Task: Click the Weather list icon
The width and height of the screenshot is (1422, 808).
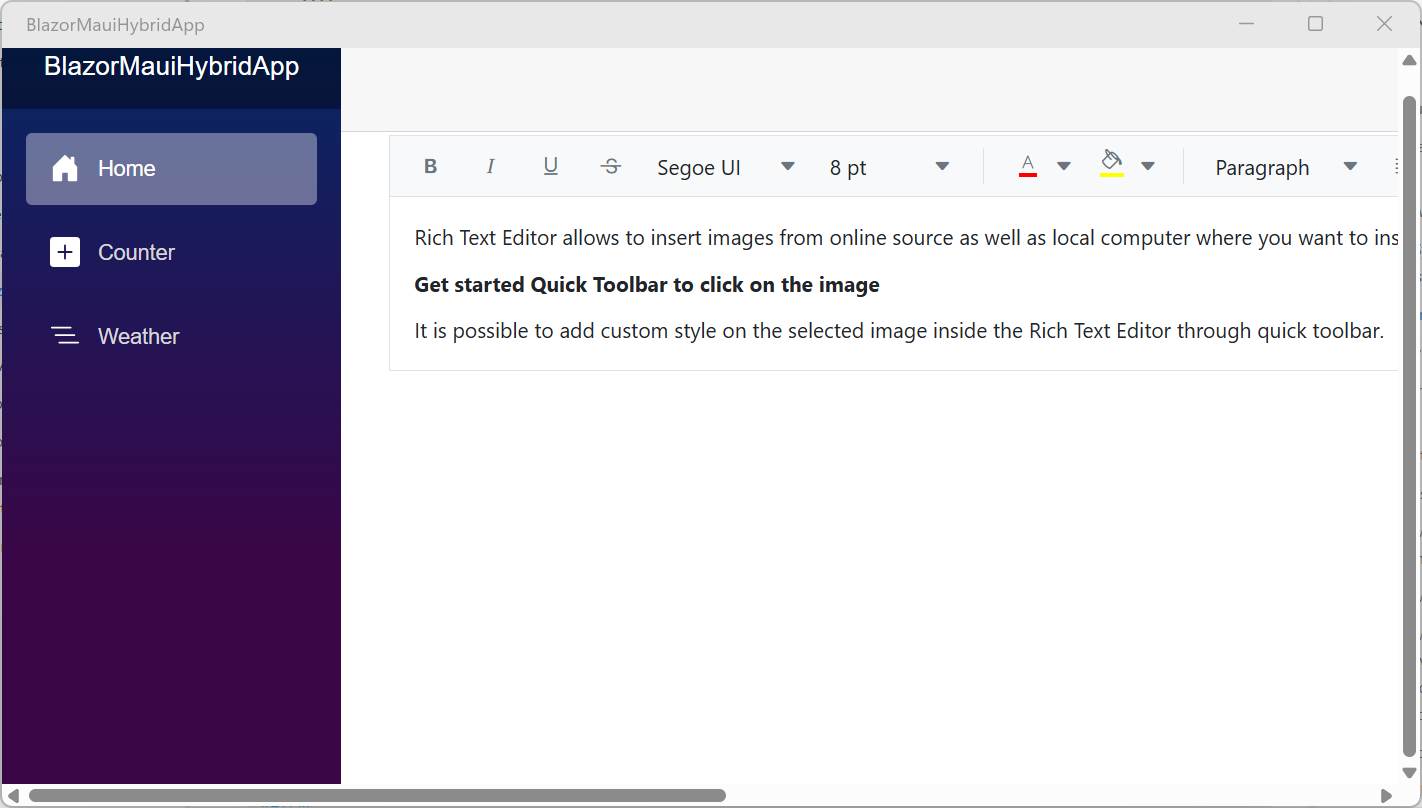Action: [x=64, y=336]
